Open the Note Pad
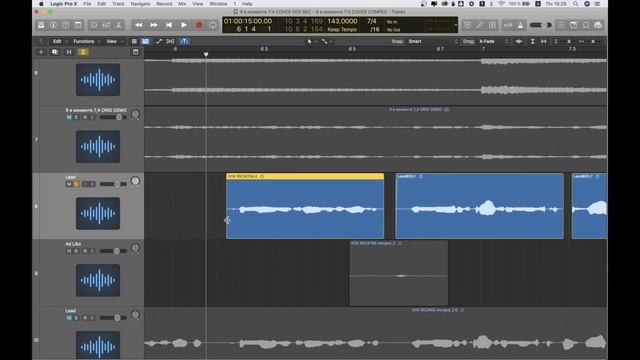This screenshot has height=360, width=640. coord(574,25)
